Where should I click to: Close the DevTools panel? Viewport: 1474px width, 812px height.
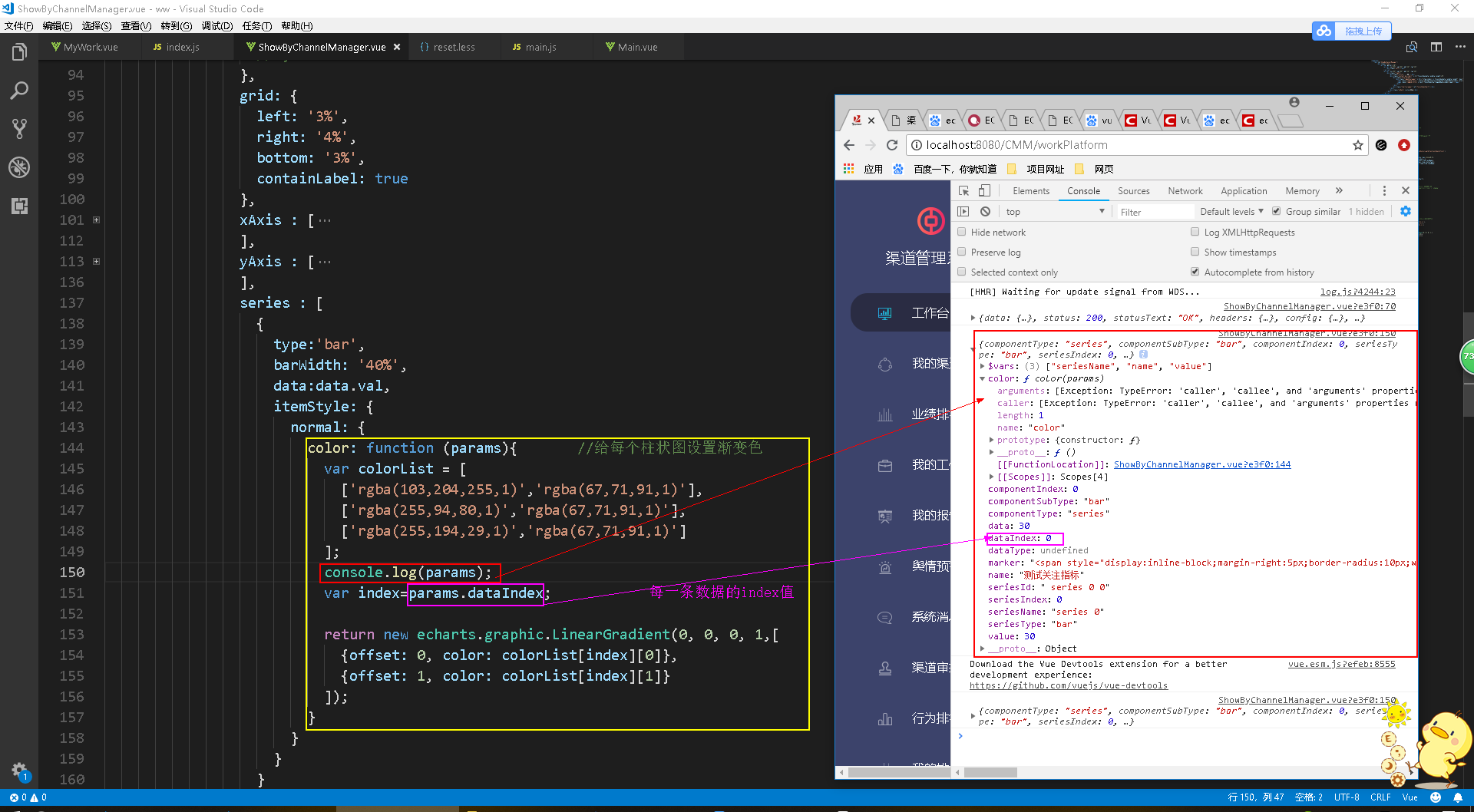coord(1406,191)
